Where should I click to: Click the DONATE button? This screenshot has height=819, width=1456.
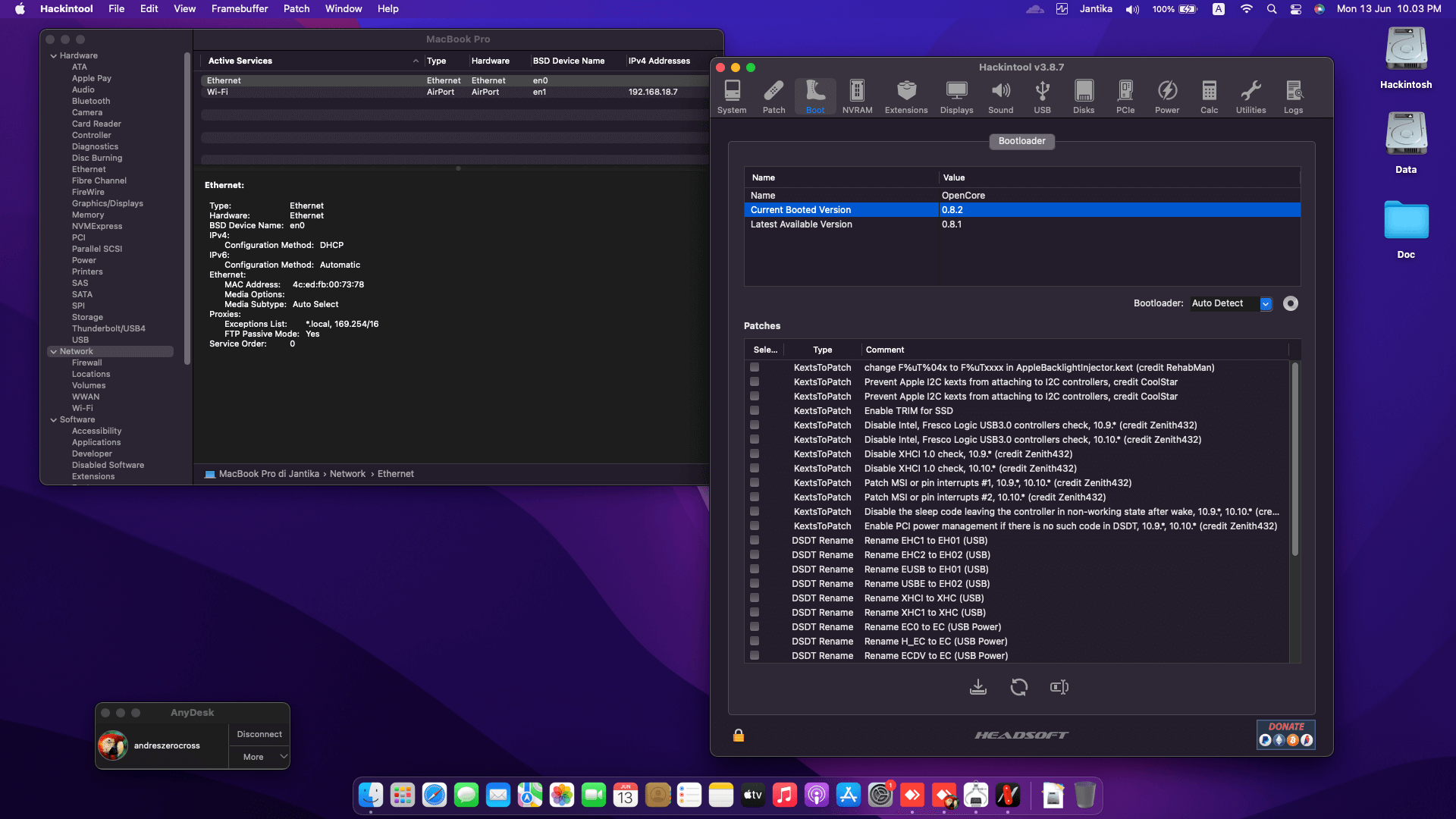[1285, 734]
